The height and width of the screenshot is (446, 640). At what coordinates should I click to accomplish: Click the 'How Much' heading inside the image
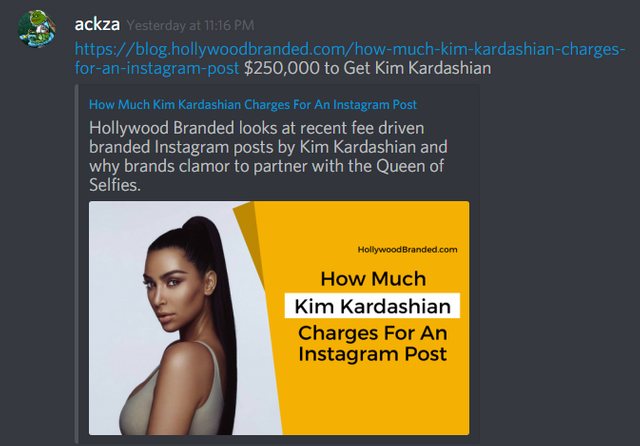(x=373, y=279)
